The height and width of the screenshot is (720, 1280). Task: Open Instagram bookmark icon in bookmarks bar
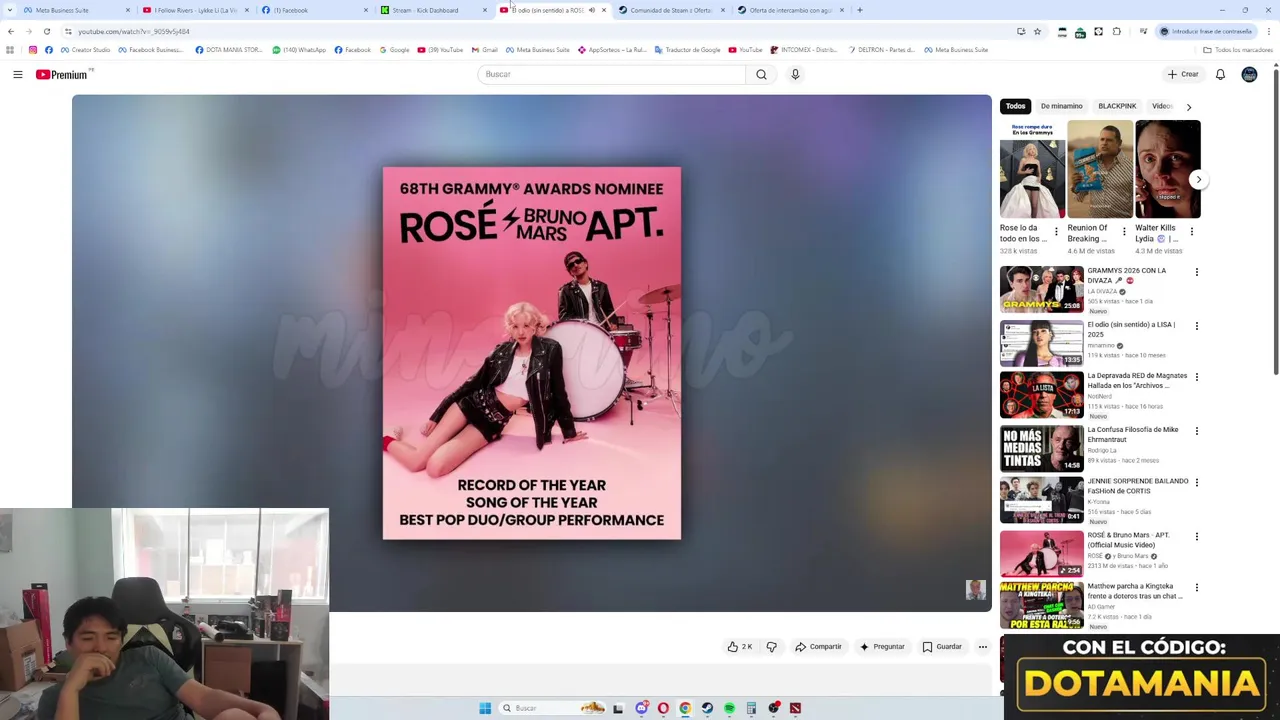click(33, 50)
